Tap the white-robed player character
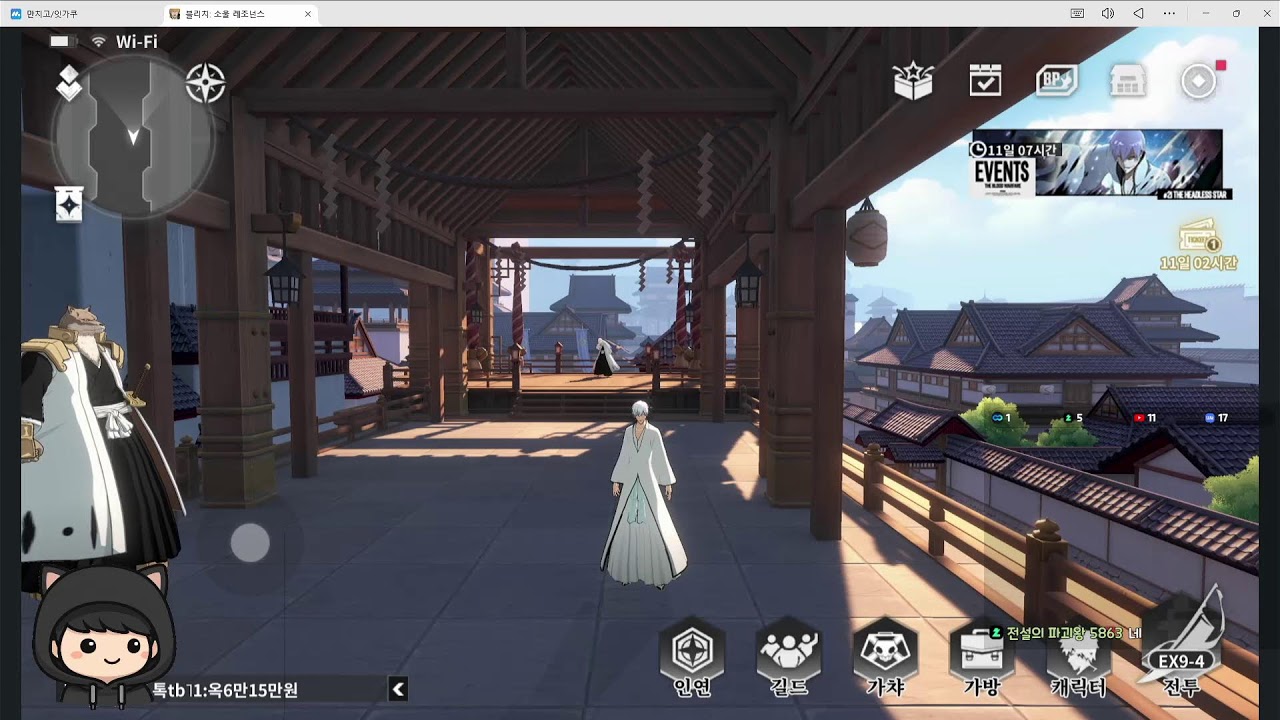 tap(642, 493)
